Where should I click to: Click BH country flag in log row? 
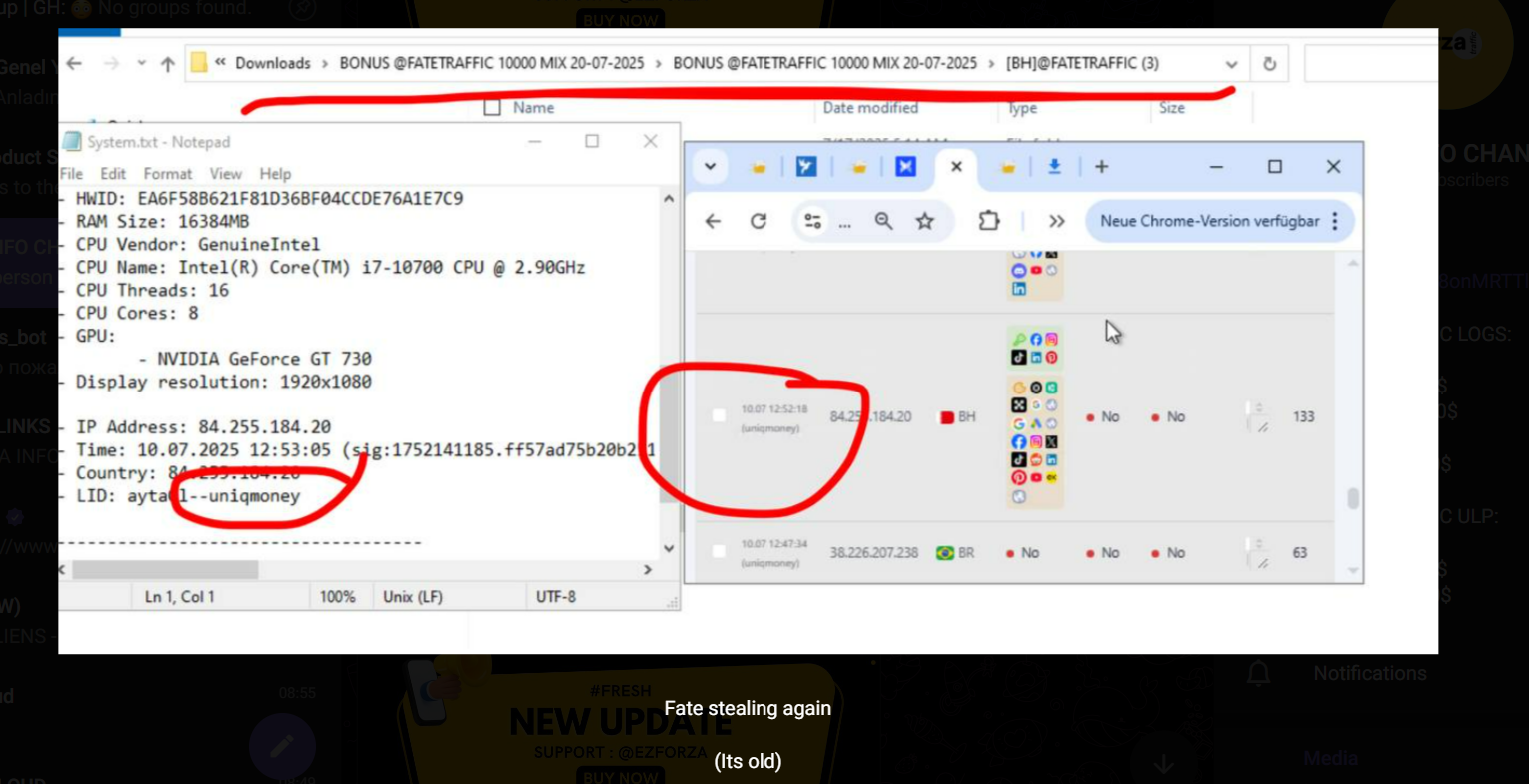point(946,417)
